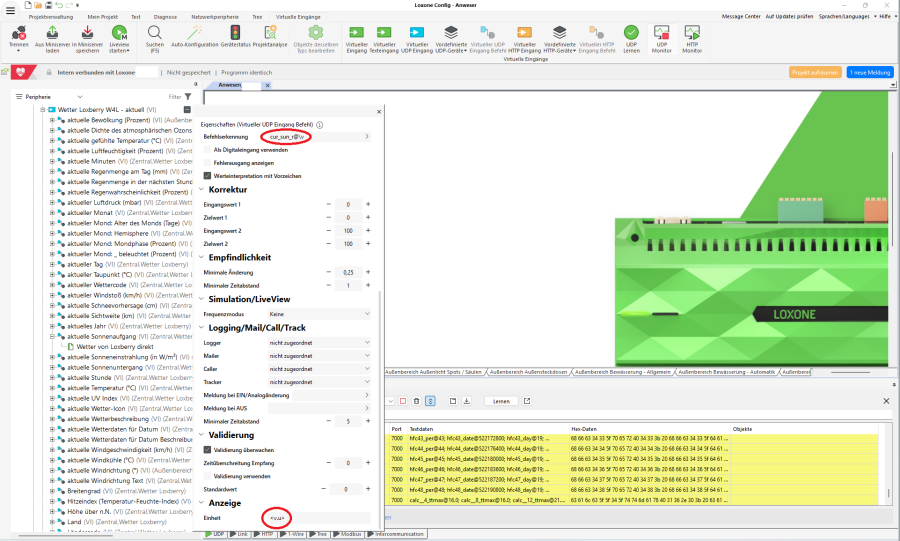900x541 pixels.
Task: Decrease Minimale Änderung with minus button
Action: click(329, 272)
